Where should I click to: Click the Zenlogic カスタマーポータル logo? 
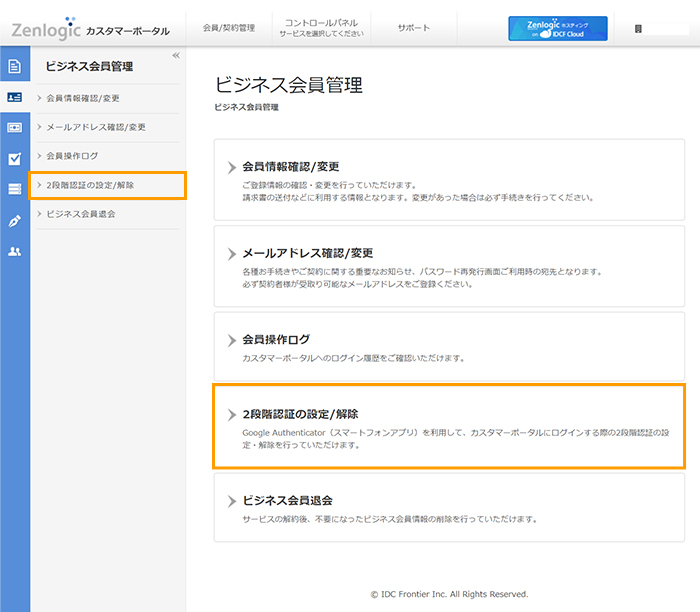click(x=90, y=30)
